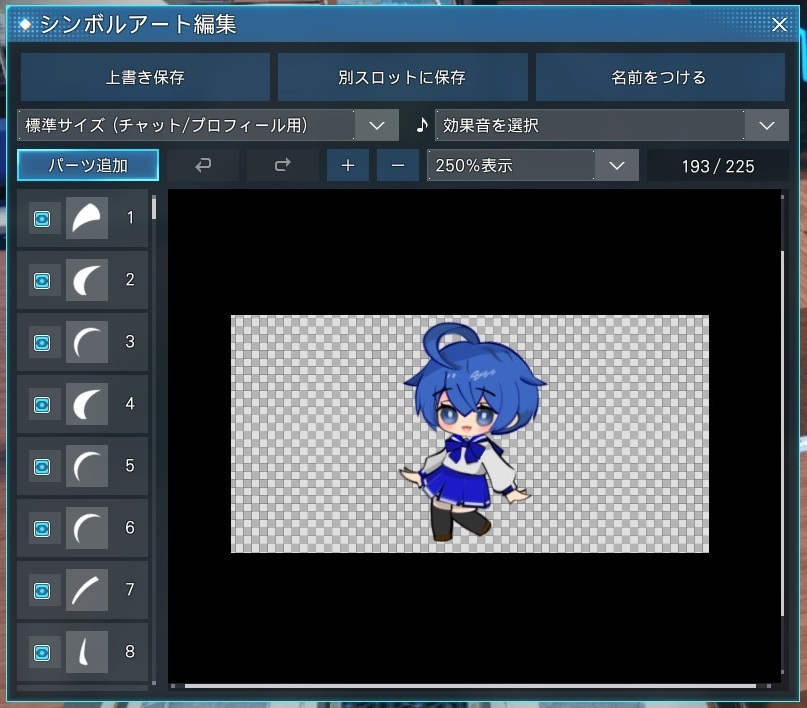Hide part 1 using its eye toggle
The height and width of the screenshot is (708, 807).
click(x=42, y=219)
